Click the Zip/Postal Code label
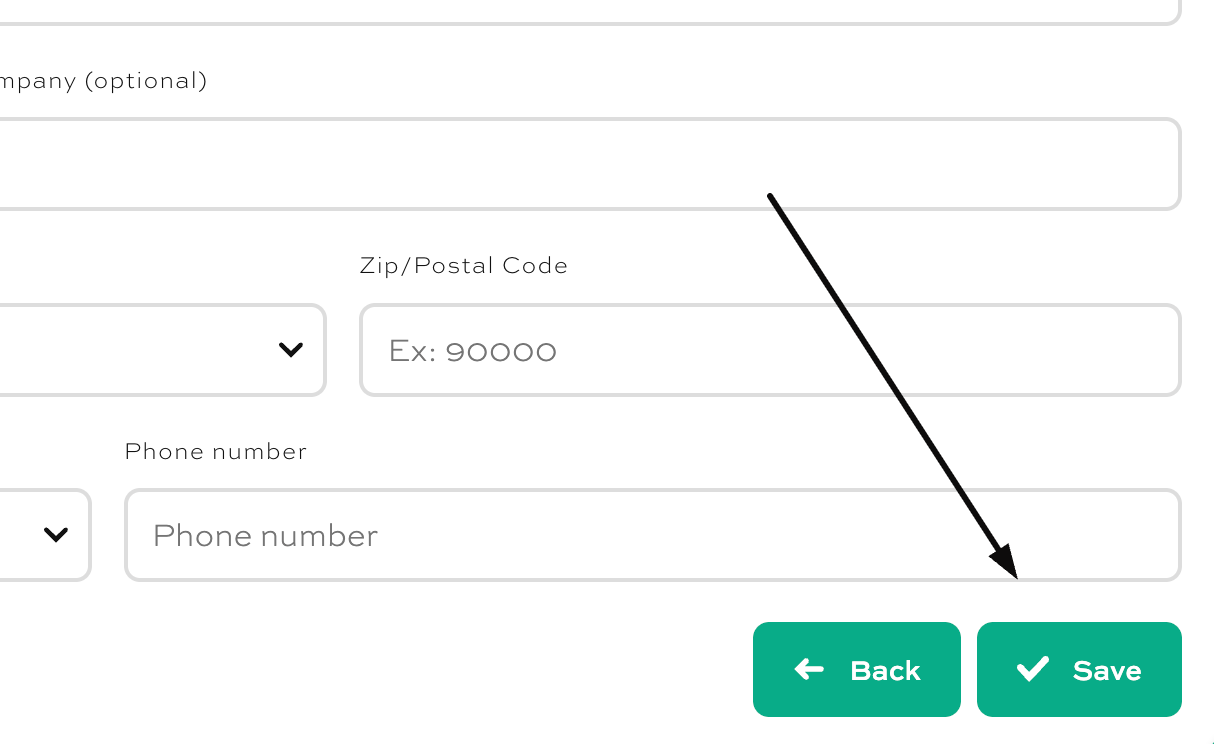Viewport: 1214px width, 744px height. [x=463, y=266]
